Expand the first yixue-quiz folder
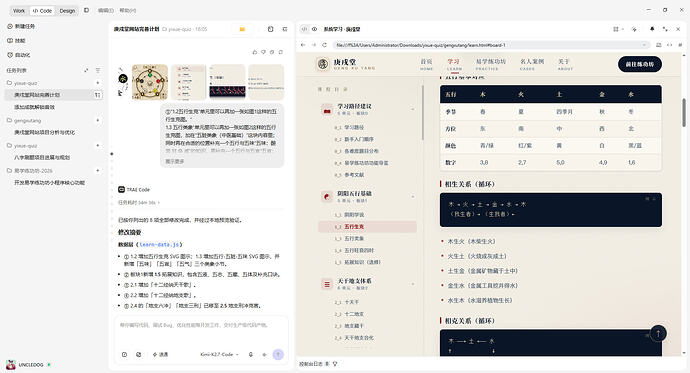 pyautogui.click(x=22, y=83)
